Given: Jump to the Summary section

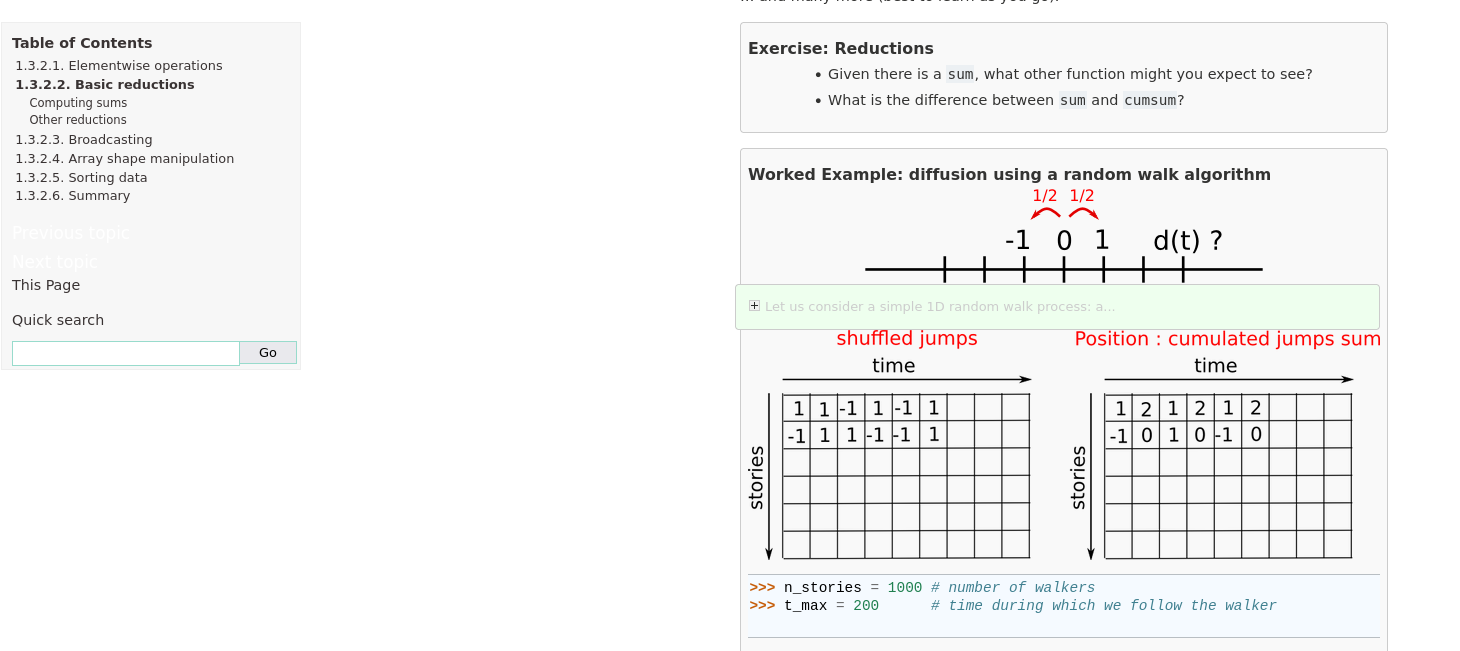Looking at the screenshot, I should pyautogui.click(x=72, y=195).
